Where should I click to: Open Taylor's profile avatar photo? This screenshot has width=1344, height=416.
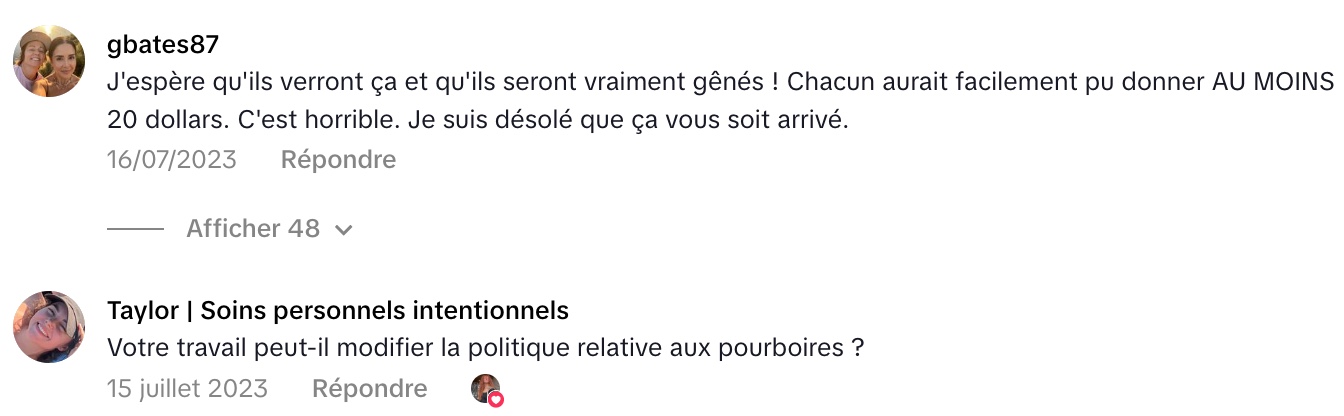(x=48, y=327)
